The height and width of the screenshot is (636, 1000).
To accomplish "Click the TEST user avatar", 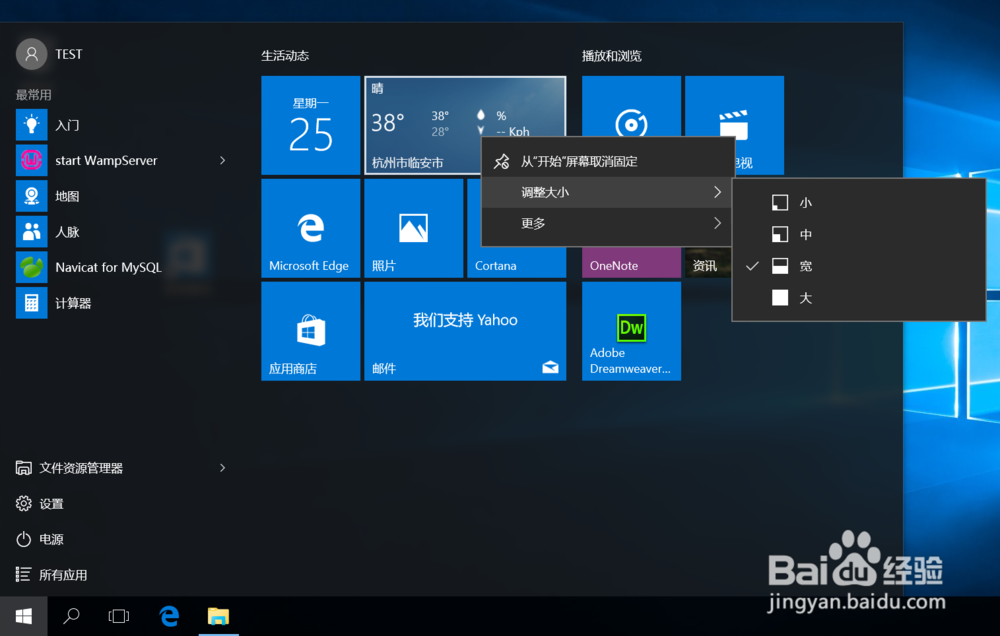I will (x=31, y=54).
